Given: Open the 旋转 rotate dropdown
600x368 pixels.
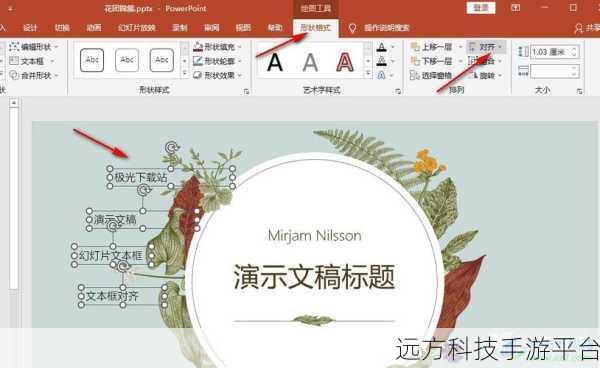Looking at the screenshot, I should pyautogui.click(x=486, y=75).
